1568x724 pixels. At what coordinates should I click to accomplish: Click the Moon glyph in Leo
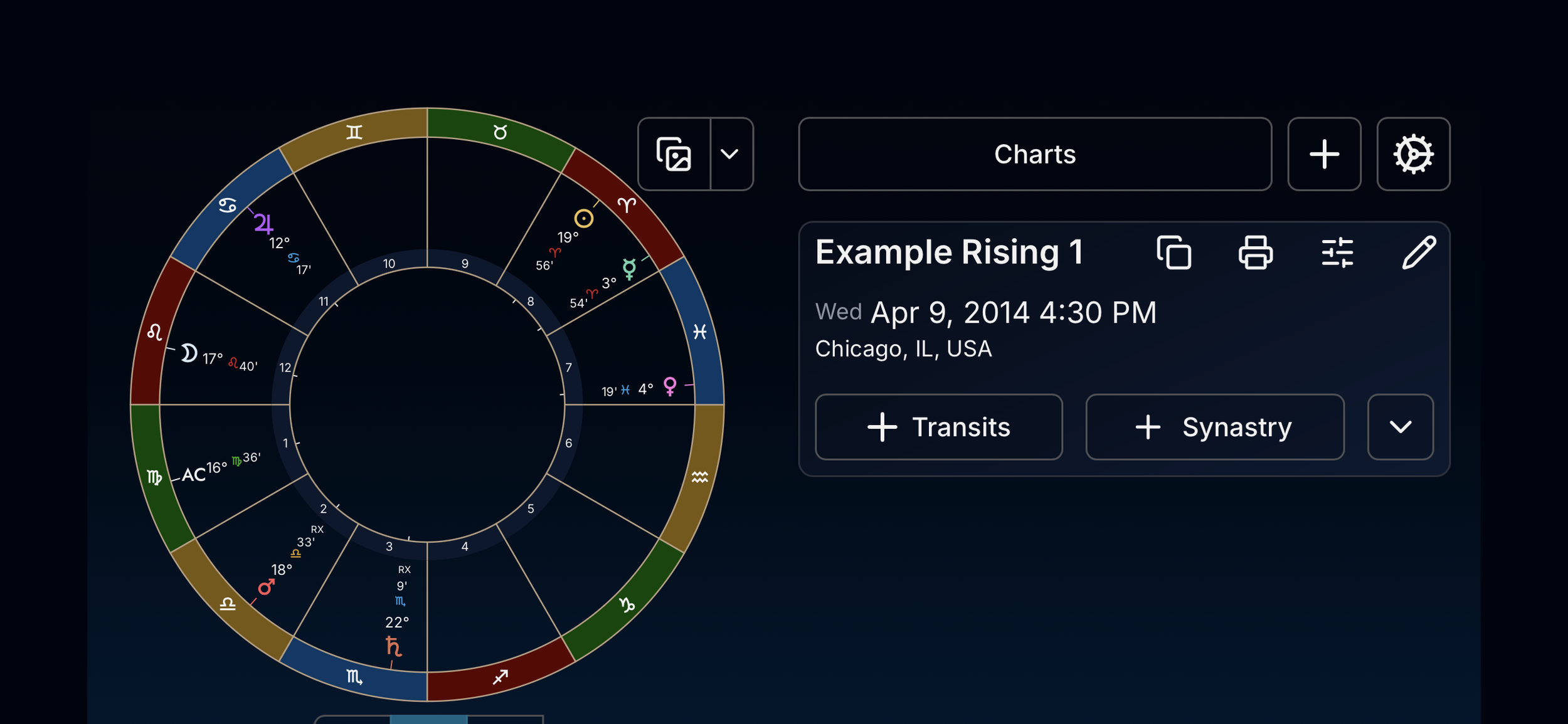tap(189, 353)
